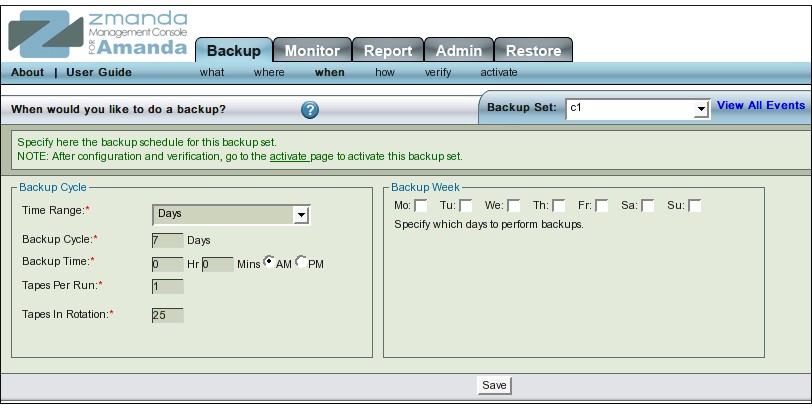812x409 pixels.
Task: Check the Sunday backup checkbox
Action: click(x=694, y=206)
